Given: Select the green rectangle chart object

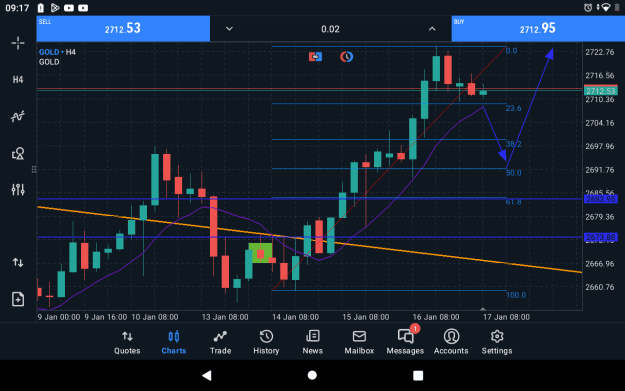Looking at the screenshot, I should 260,253.
